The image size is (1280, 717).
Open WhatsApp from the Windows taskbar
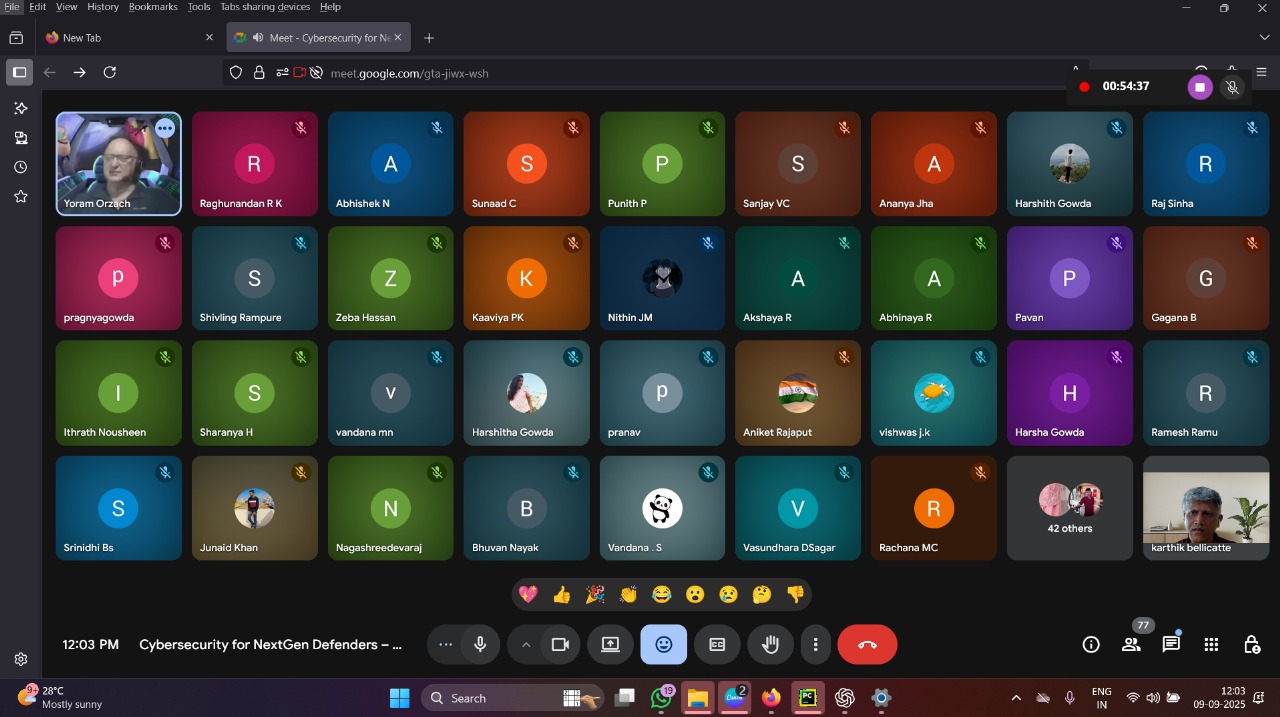[x=661, y=698]
